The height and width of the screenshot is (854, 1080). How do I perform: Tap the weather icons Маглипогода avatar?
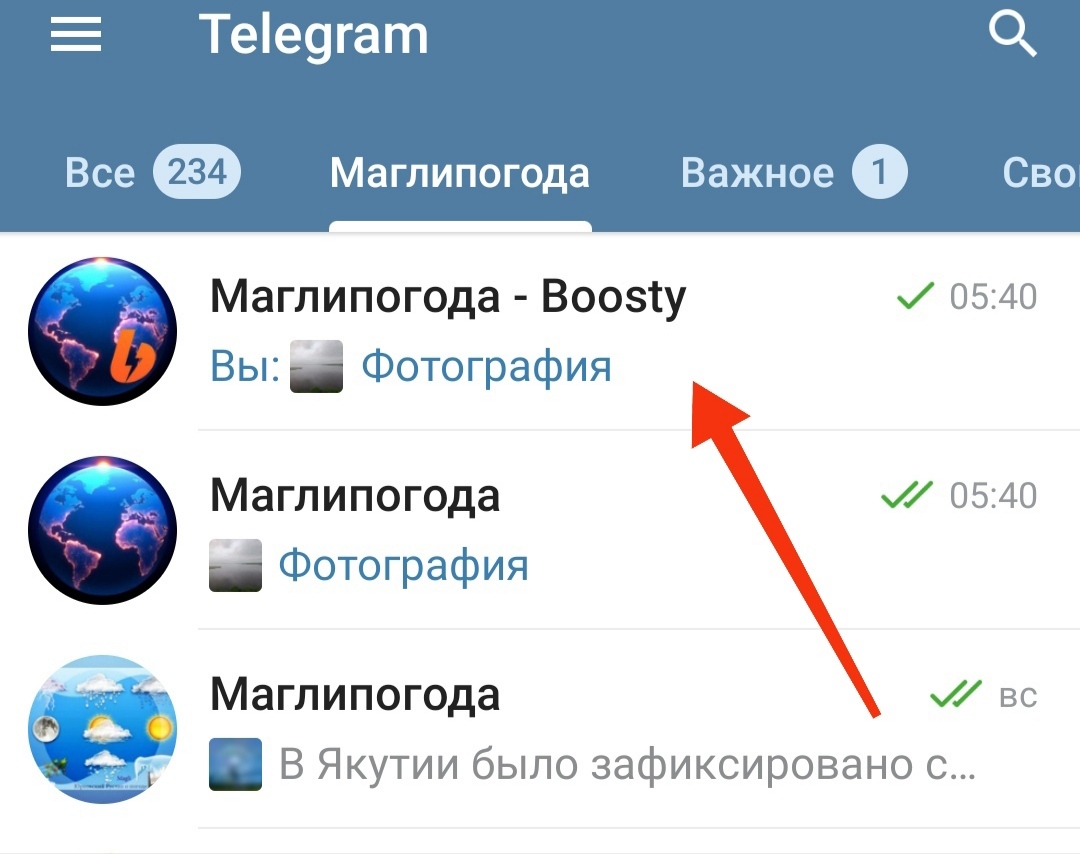[x=103, y=729]
